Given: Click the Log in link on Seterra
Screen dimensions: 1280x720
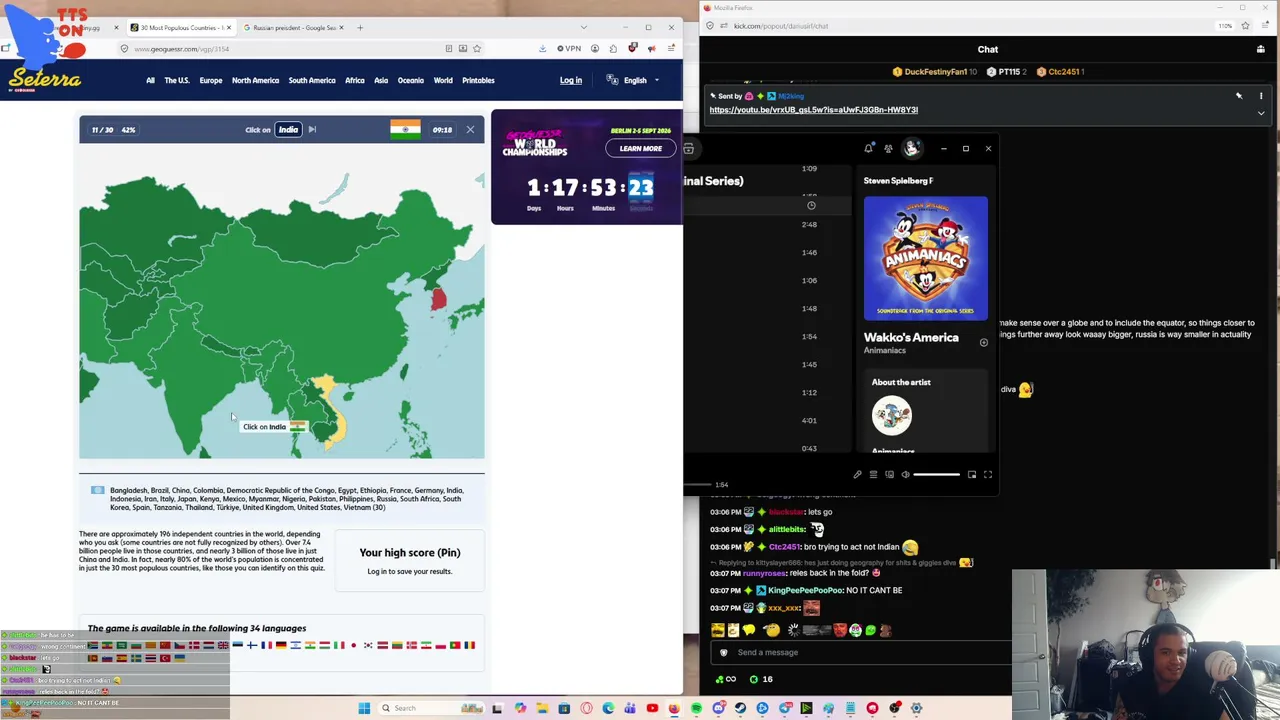Looking at the screenshot, I should click(x=571, y=80).
